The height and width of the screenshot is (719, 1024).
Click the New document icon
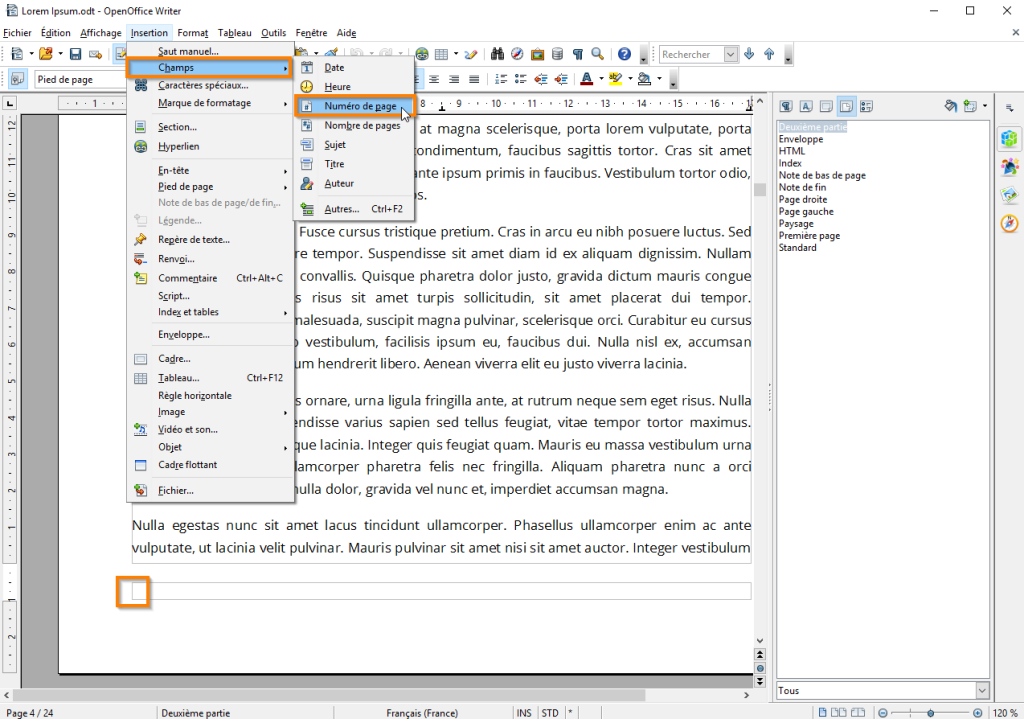click(17, 54)
